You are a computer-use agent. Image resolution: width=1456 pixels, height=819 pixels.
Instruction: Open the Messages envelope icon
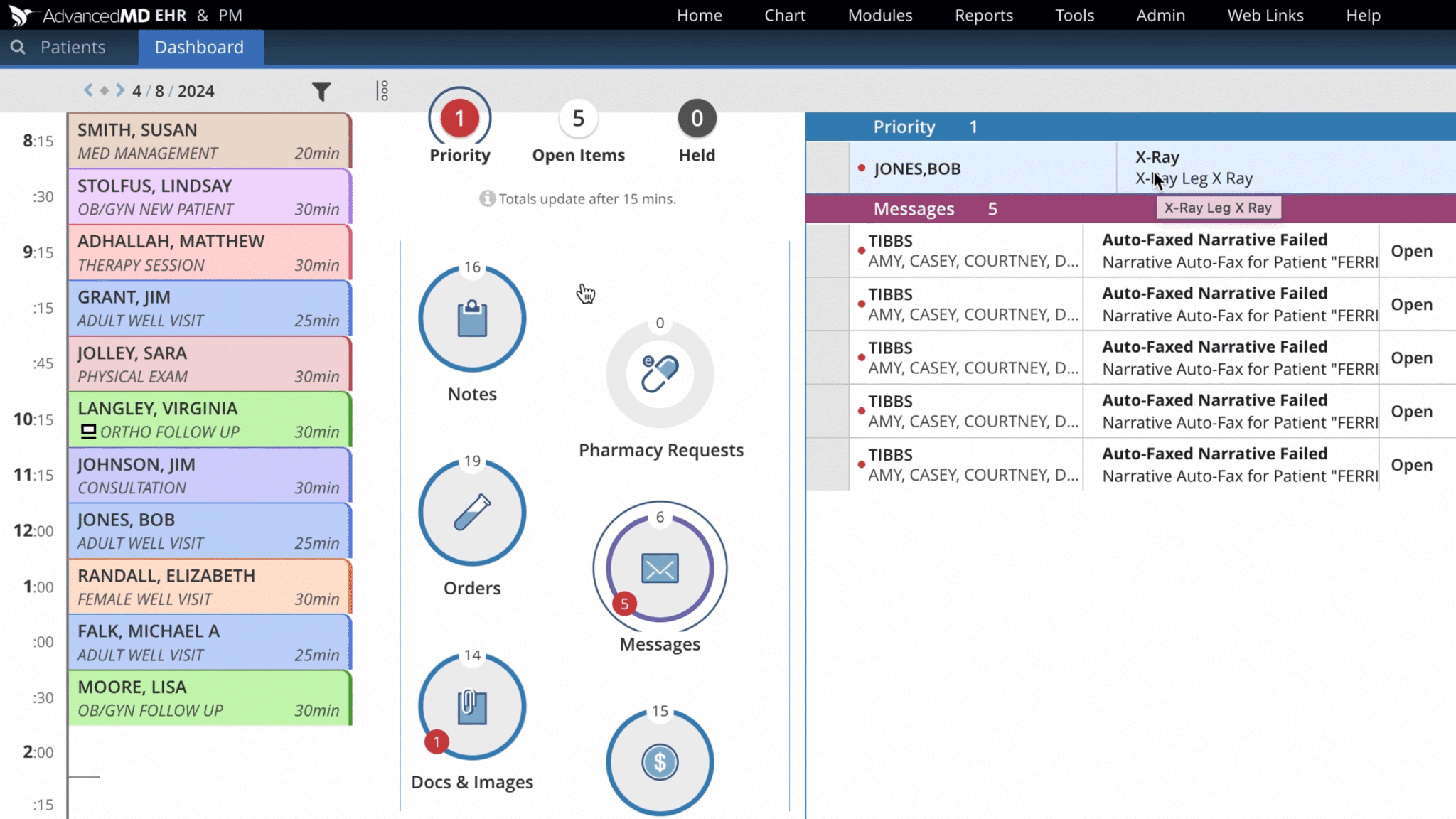click(660, 568)
